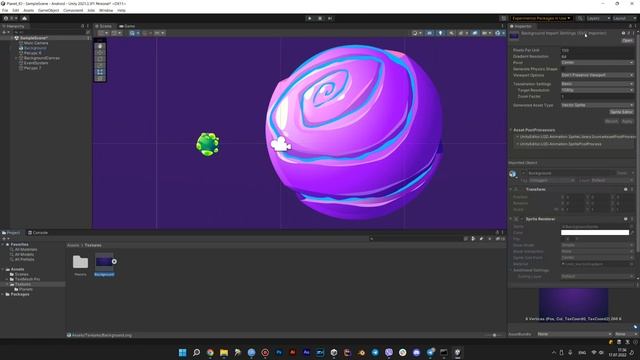The image size is (640, 360).
Task: Open the Scenes folder in the Project tree
Action: point(21,274)
